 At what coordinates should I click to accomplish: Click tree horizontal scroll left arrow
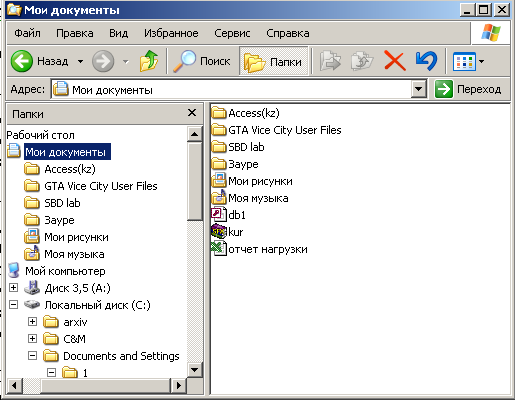(x=14, y=386)
